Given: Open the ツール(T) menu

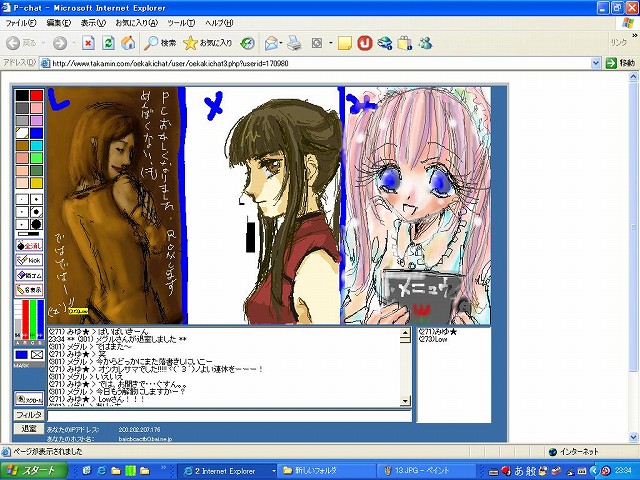Looking at the screenshot, I should [181, 23].
